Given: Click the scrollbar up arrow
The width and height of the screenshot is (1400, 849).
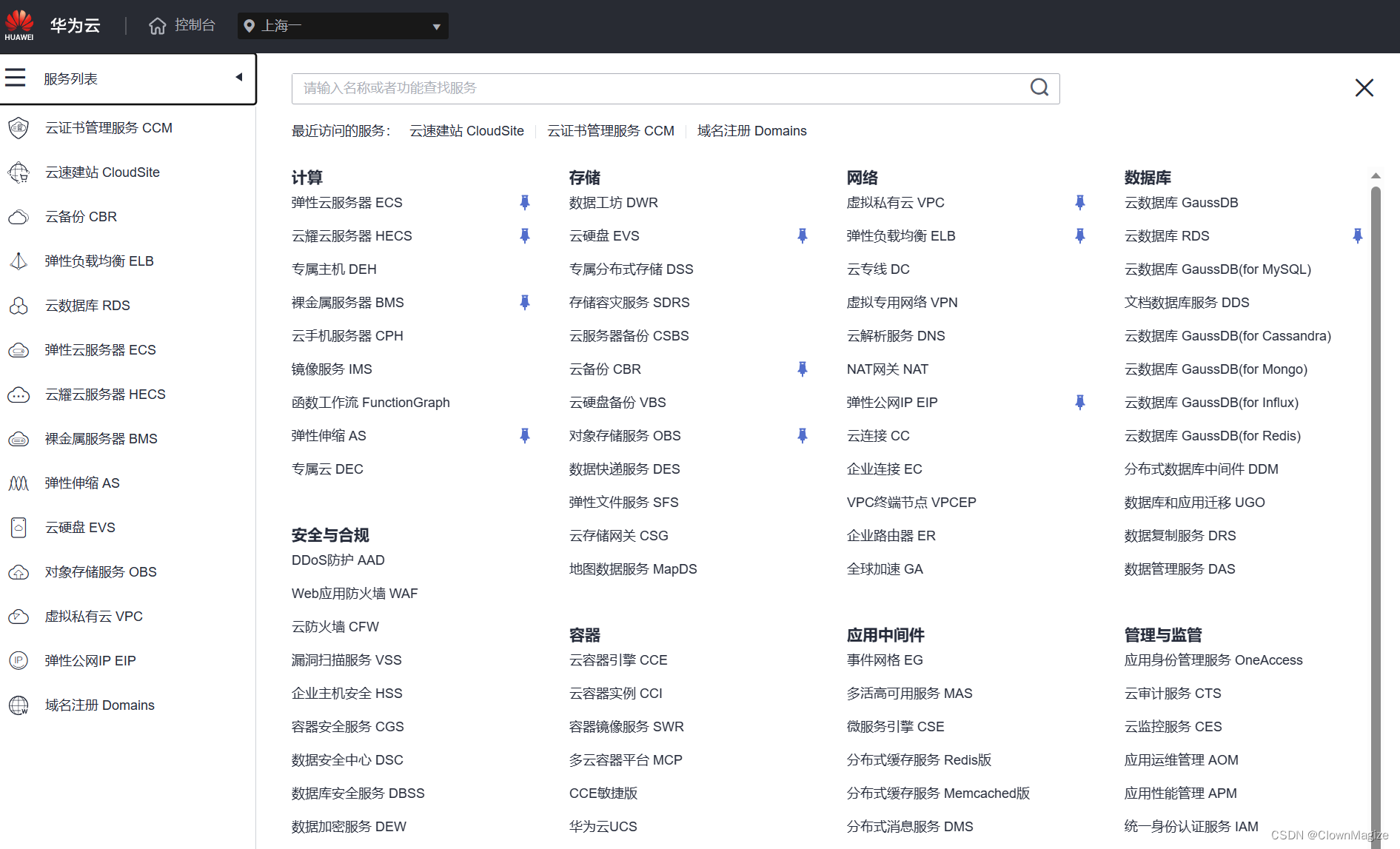Looking at the screenshot, I should tap(1376, 176).
